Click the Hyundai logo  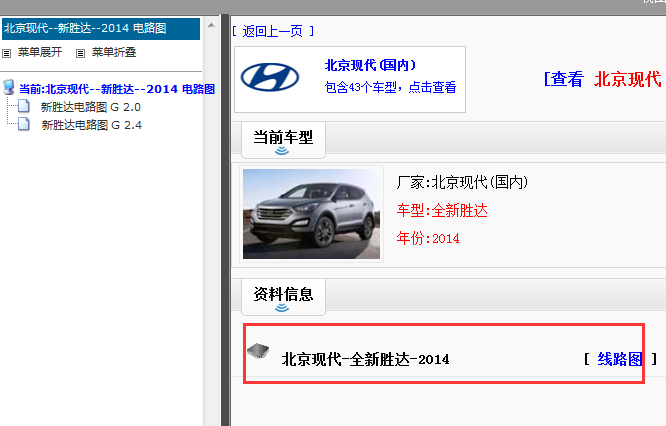(270, 77)
